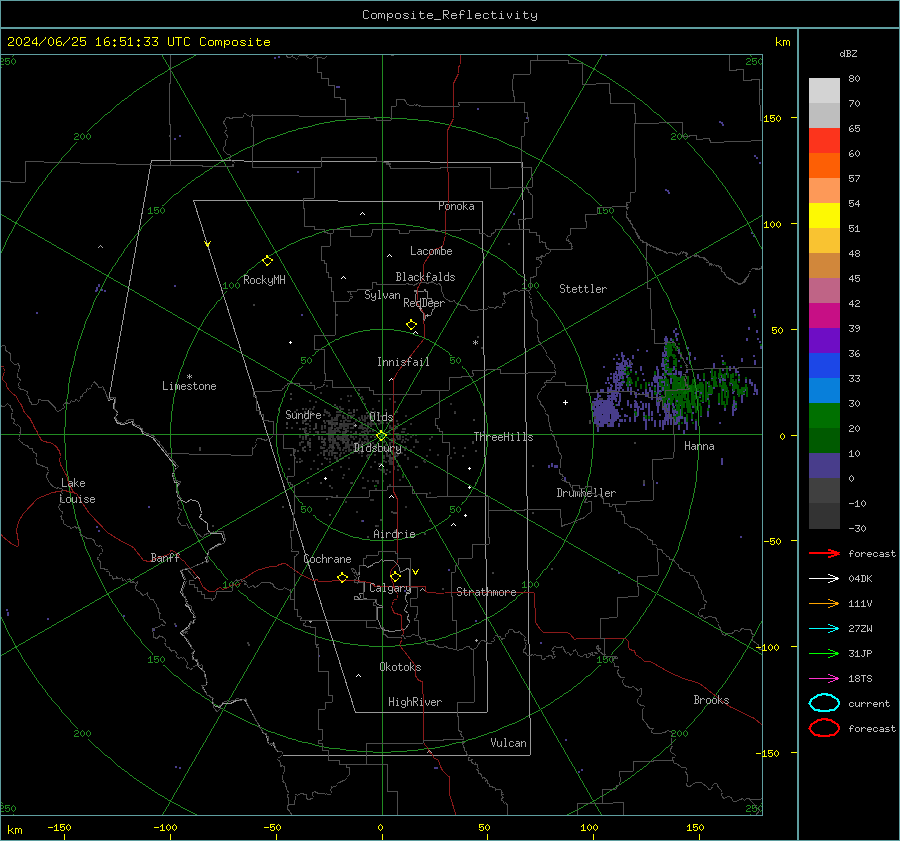Click the cyan current ellipse icon
900x841 pixels.
click(824, 703)
